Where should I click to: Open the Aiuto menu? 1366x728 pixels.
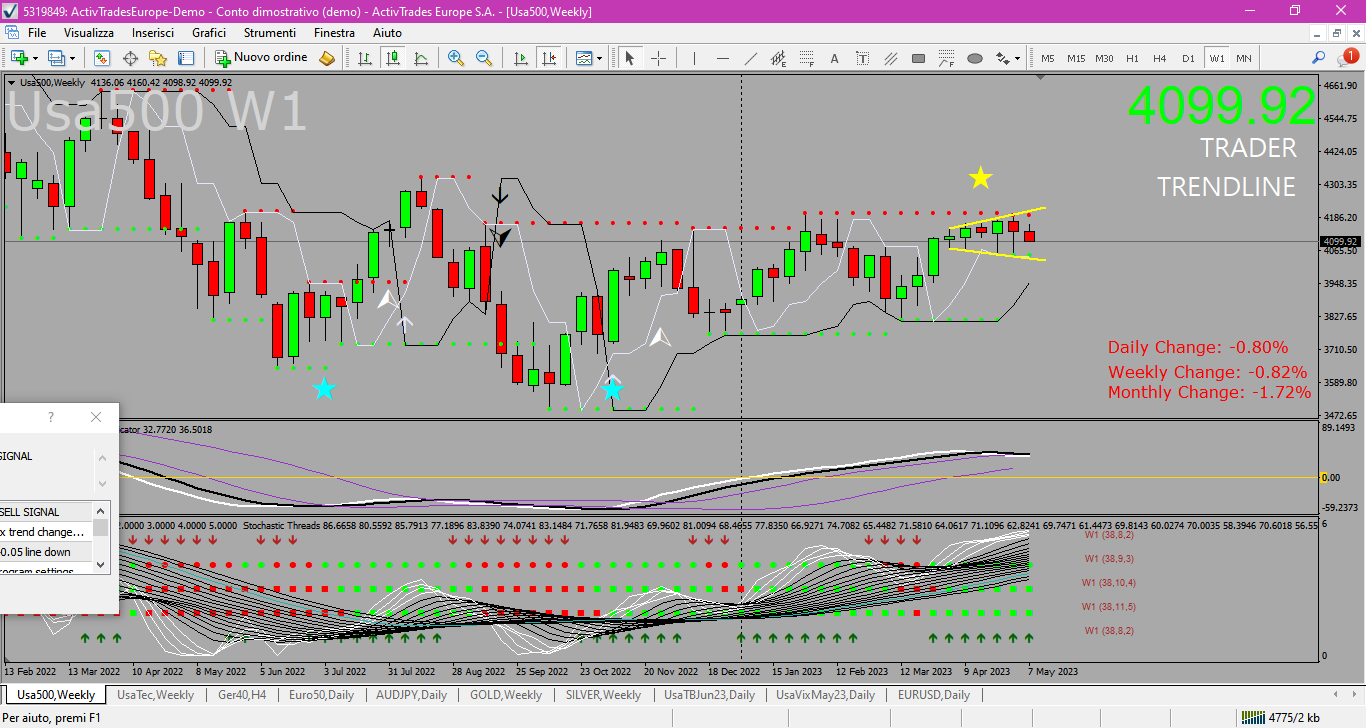387,33
